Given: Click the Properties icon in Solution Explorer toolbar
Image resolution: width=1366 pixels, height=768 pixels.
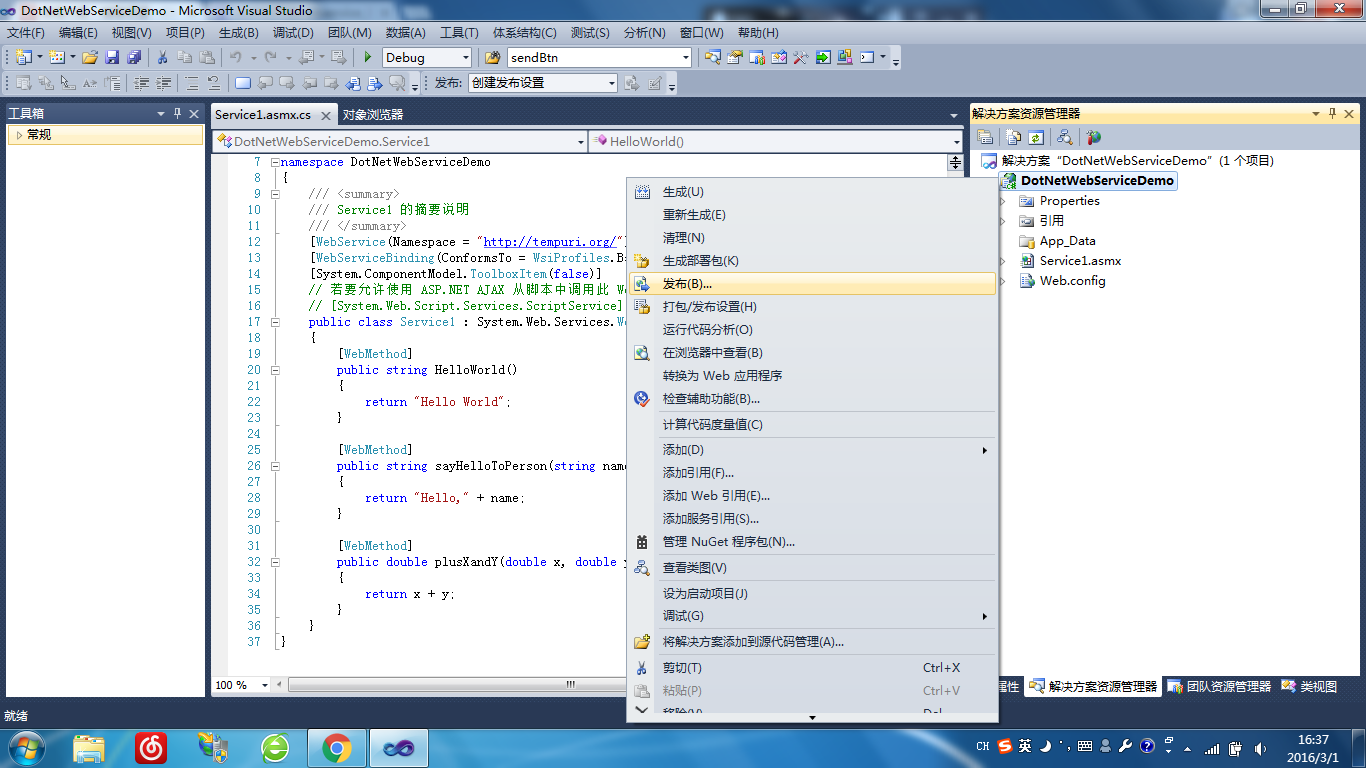Looking at the screenshot, I should [x=985, y=137].
